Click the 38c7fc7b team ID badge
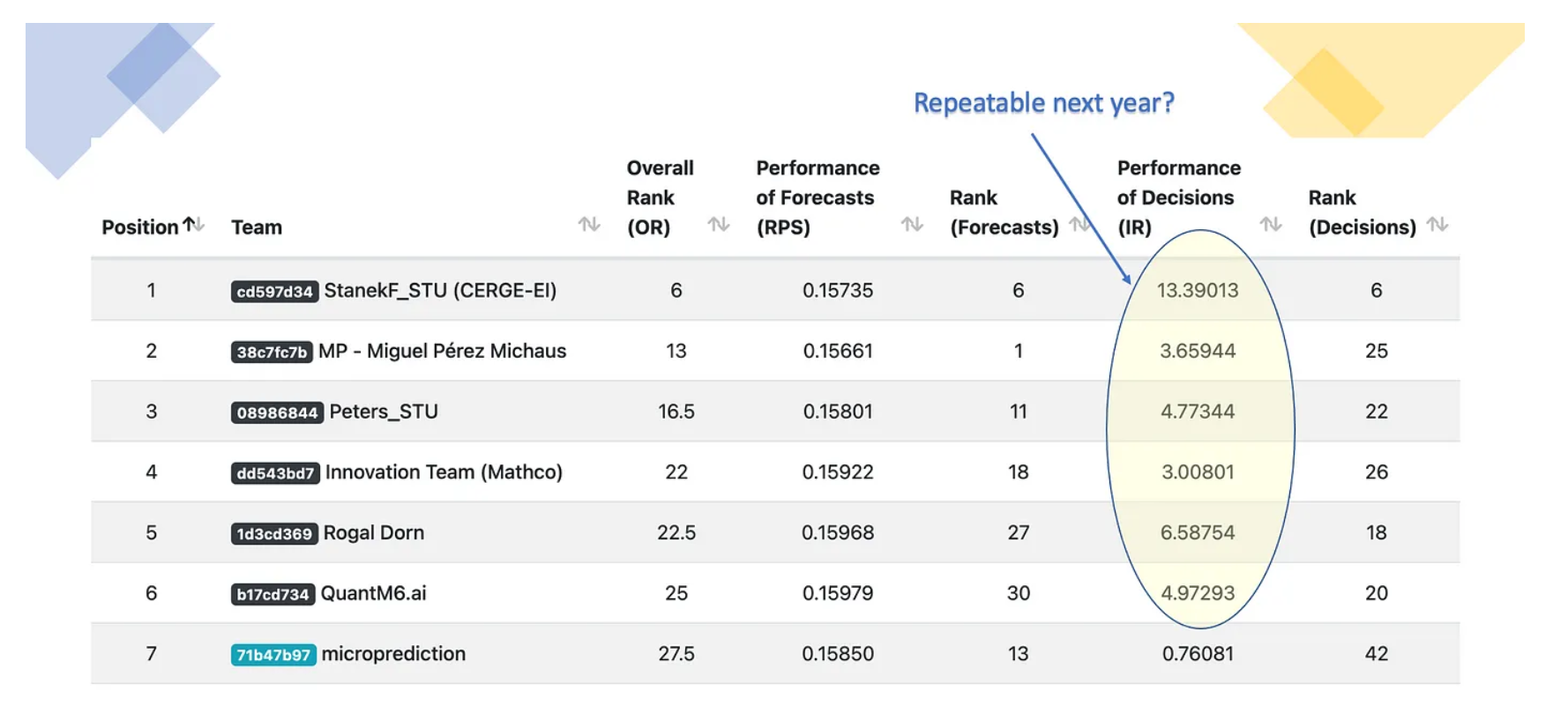The width and height of the screenshot is (1568, 728). coord(272,353)
